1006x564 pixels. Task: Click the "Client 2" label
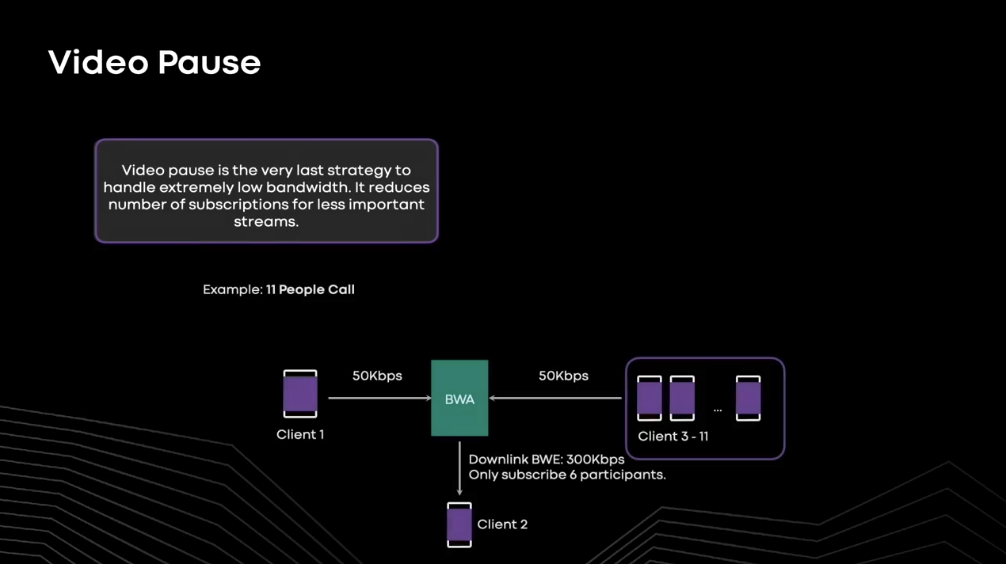[x=503, y=525]
